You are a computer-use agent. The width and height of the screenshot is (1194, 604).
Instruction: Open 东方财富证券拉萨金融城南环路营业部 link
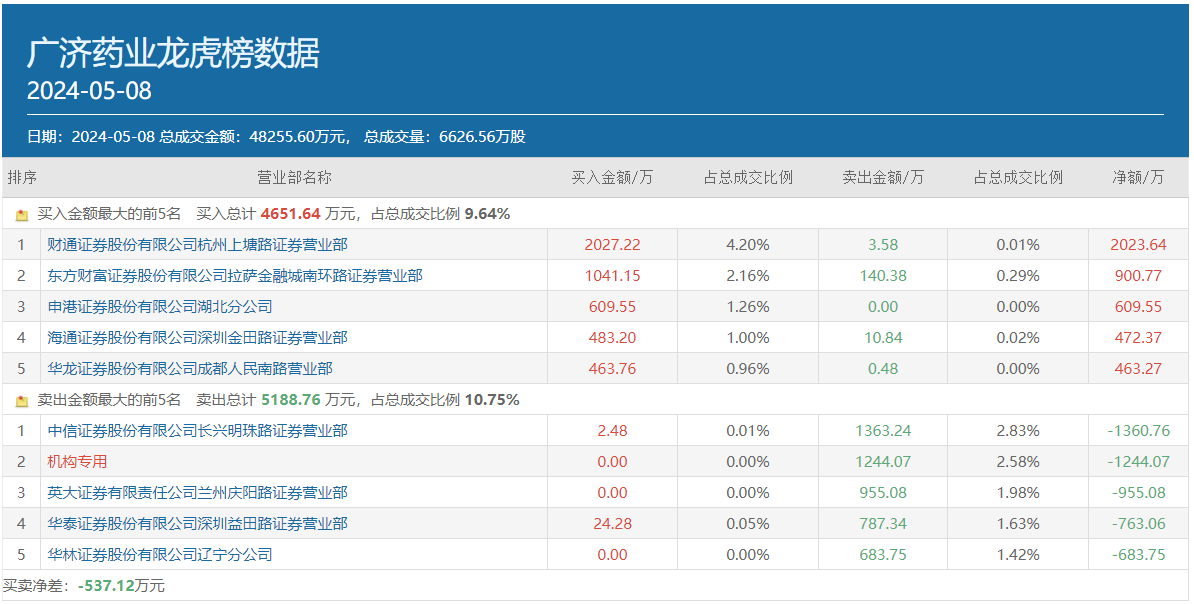234,275
